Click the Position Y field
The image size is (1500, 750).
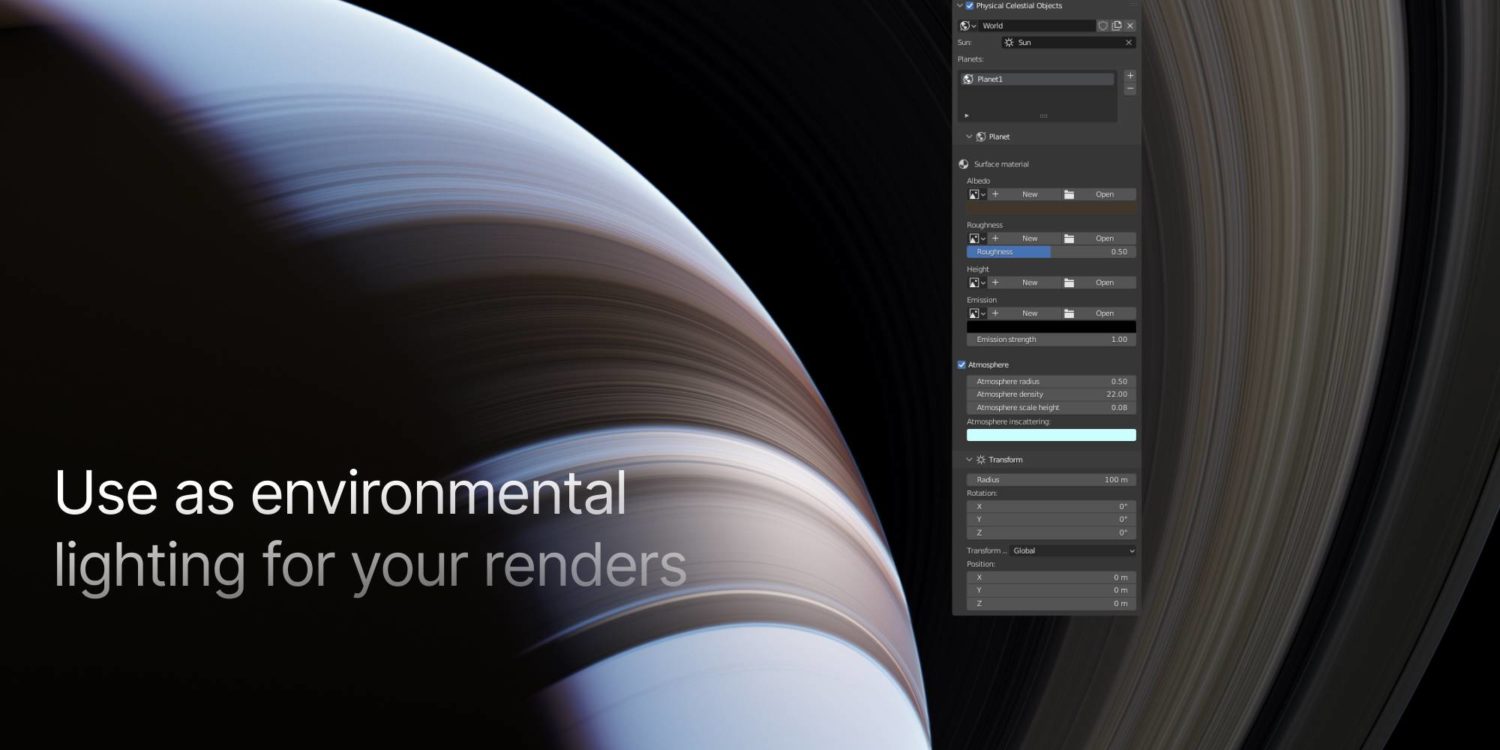(x=1051, y=590)
